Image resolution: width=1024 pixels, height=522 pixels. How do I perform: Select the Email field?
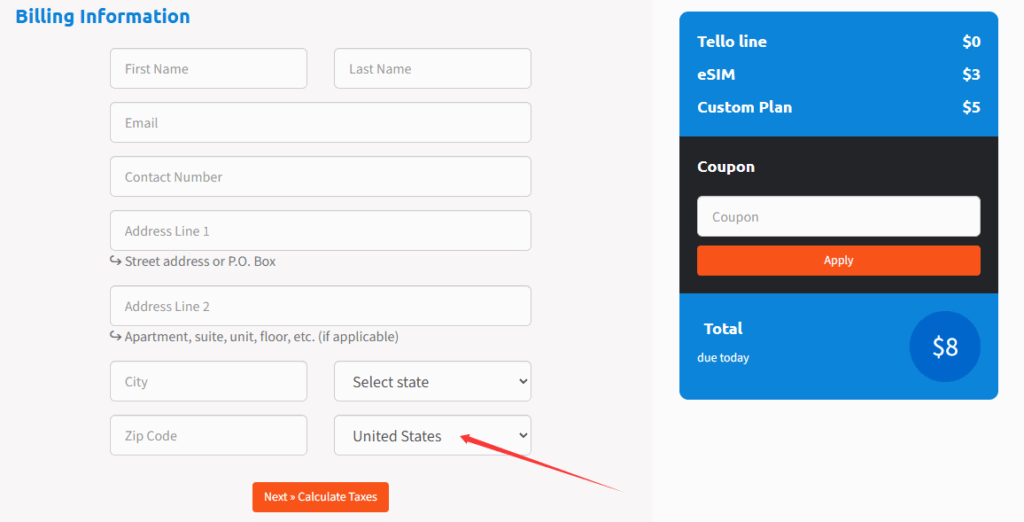[320, 123]
